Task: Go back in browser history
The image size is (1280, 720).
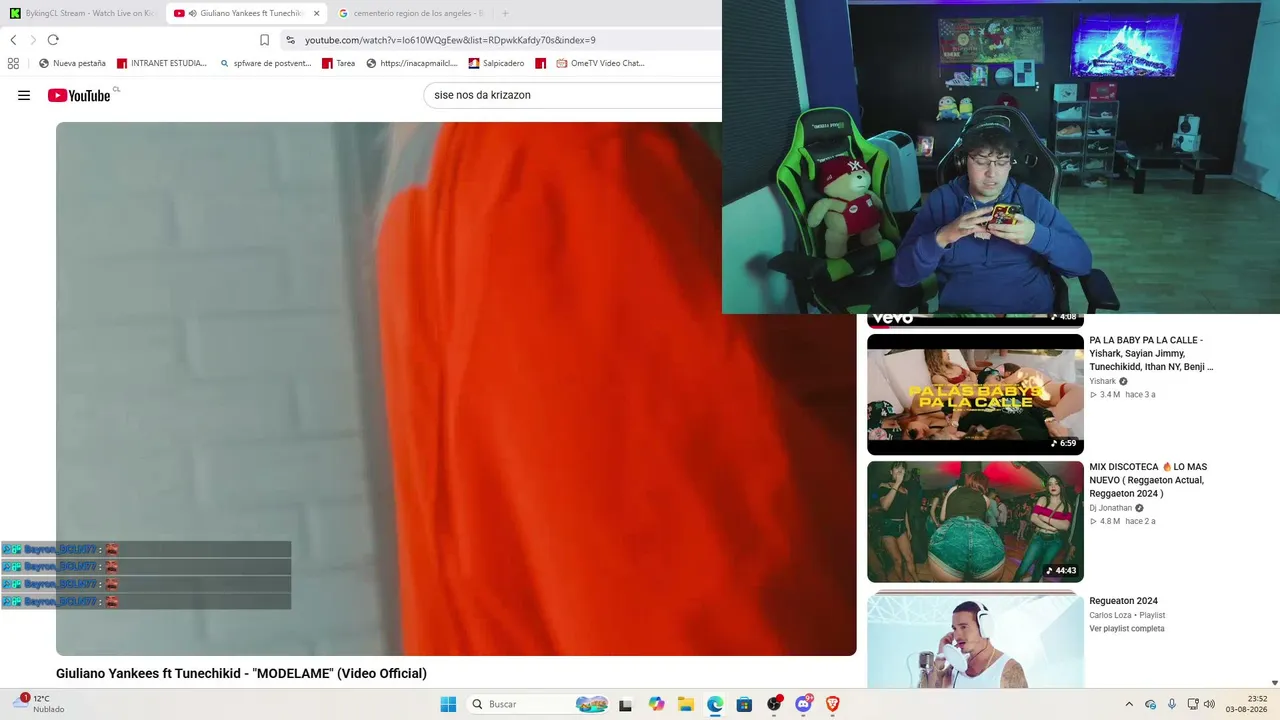Action: click(x=13, y=40)
